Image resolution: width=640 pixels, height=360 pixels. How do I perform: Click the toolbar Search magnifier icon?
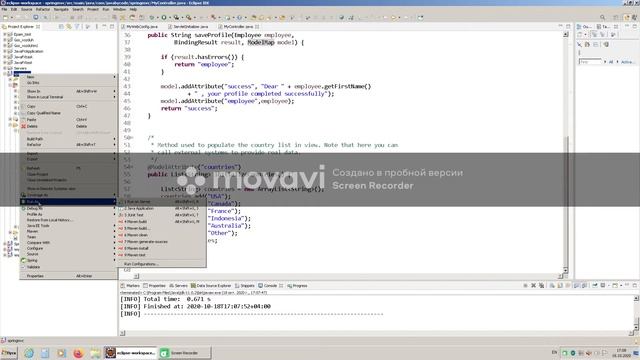(x=602, y=18)
